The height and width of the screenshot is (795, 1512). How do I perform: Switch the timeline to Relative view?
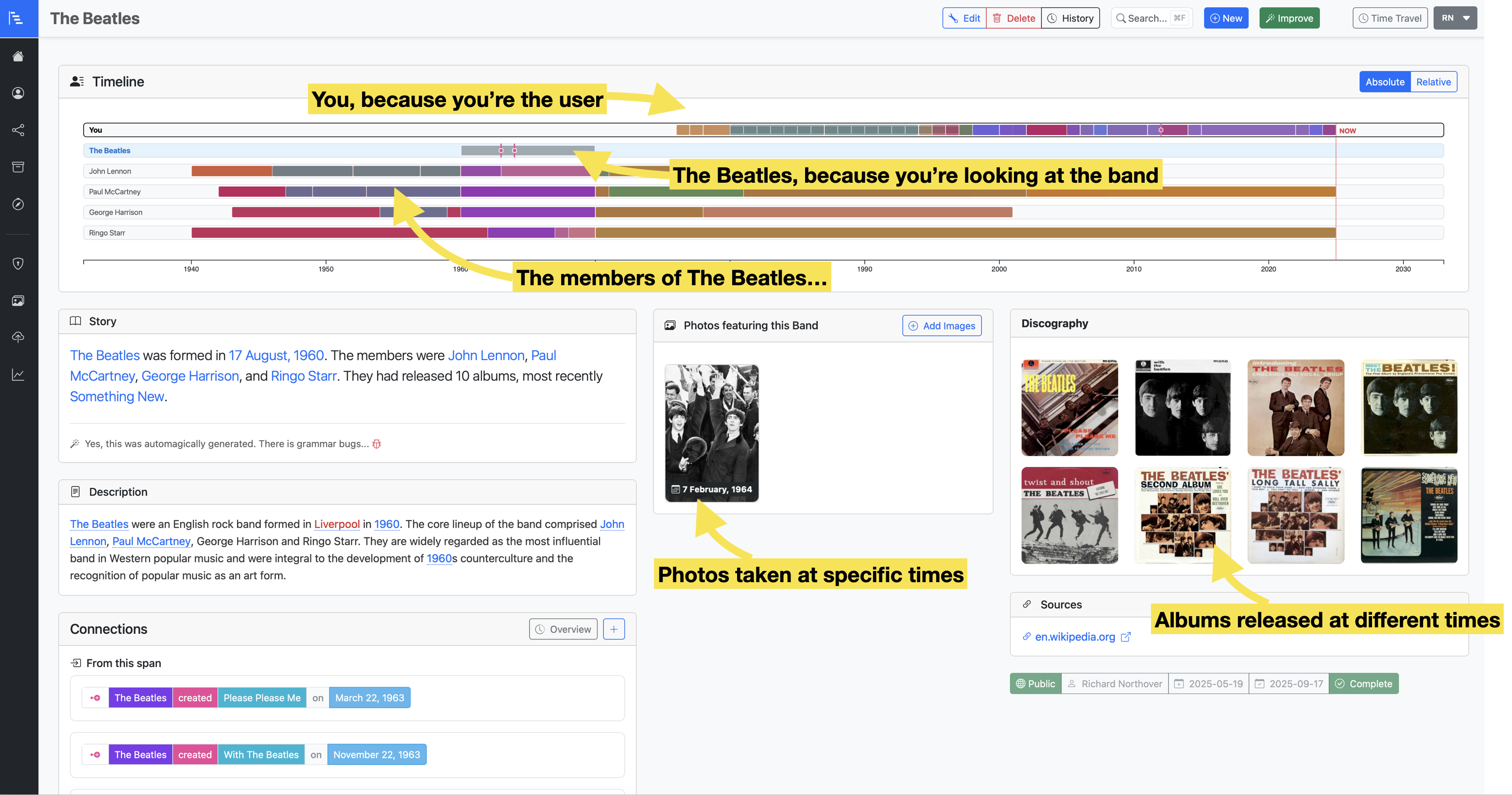click(1433, 82)
